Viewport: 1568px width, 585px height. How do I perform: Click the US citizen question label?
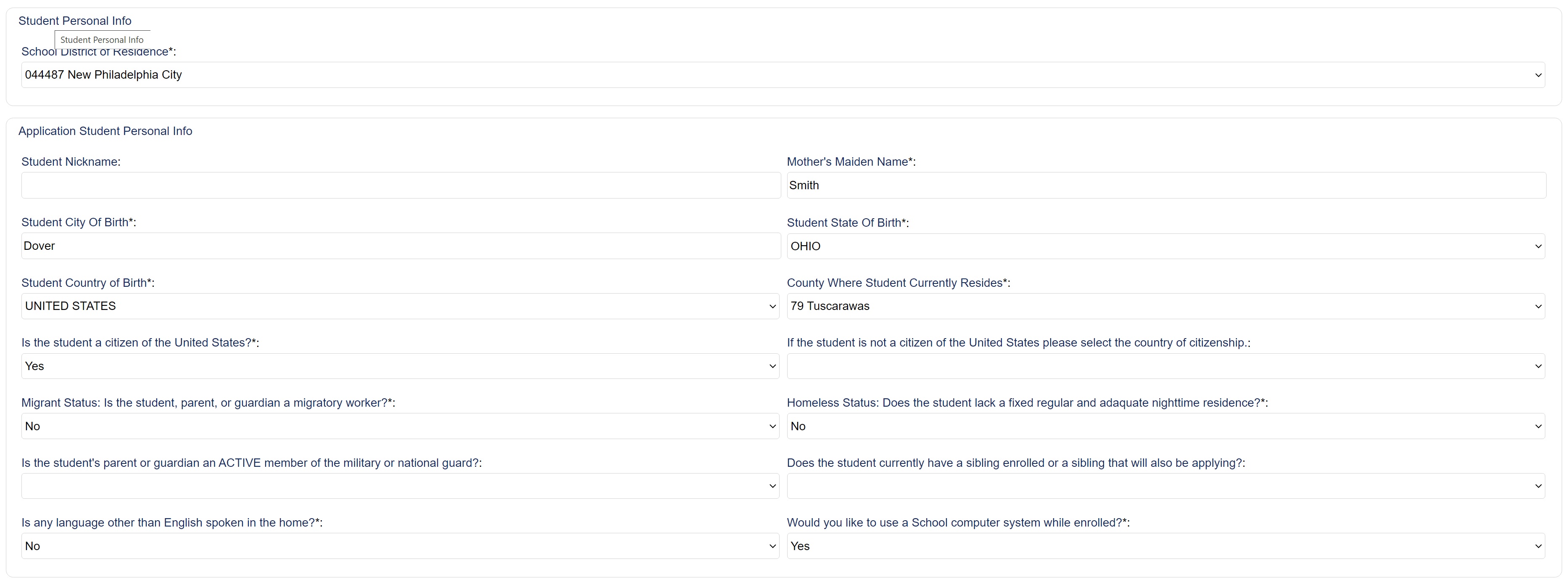pyautogui.click(x=140, y=342)
